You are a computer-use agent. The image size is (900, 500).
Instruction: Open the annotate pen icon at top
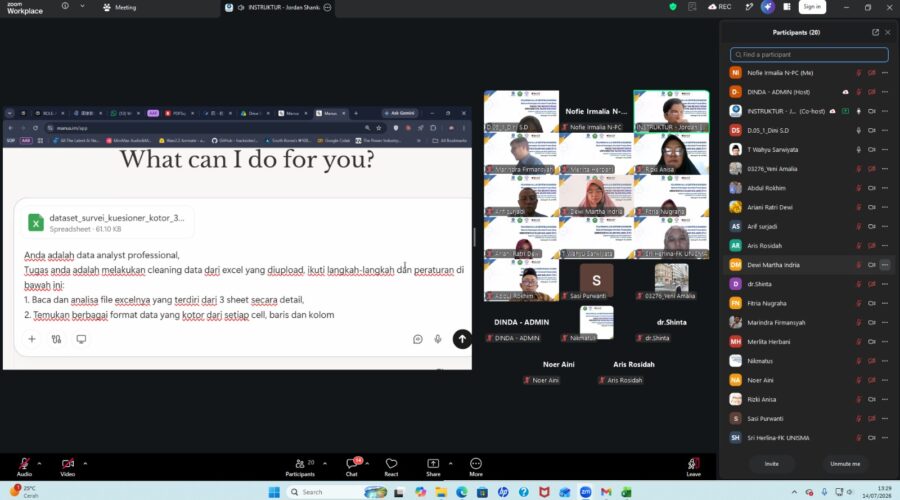point(748,7)
